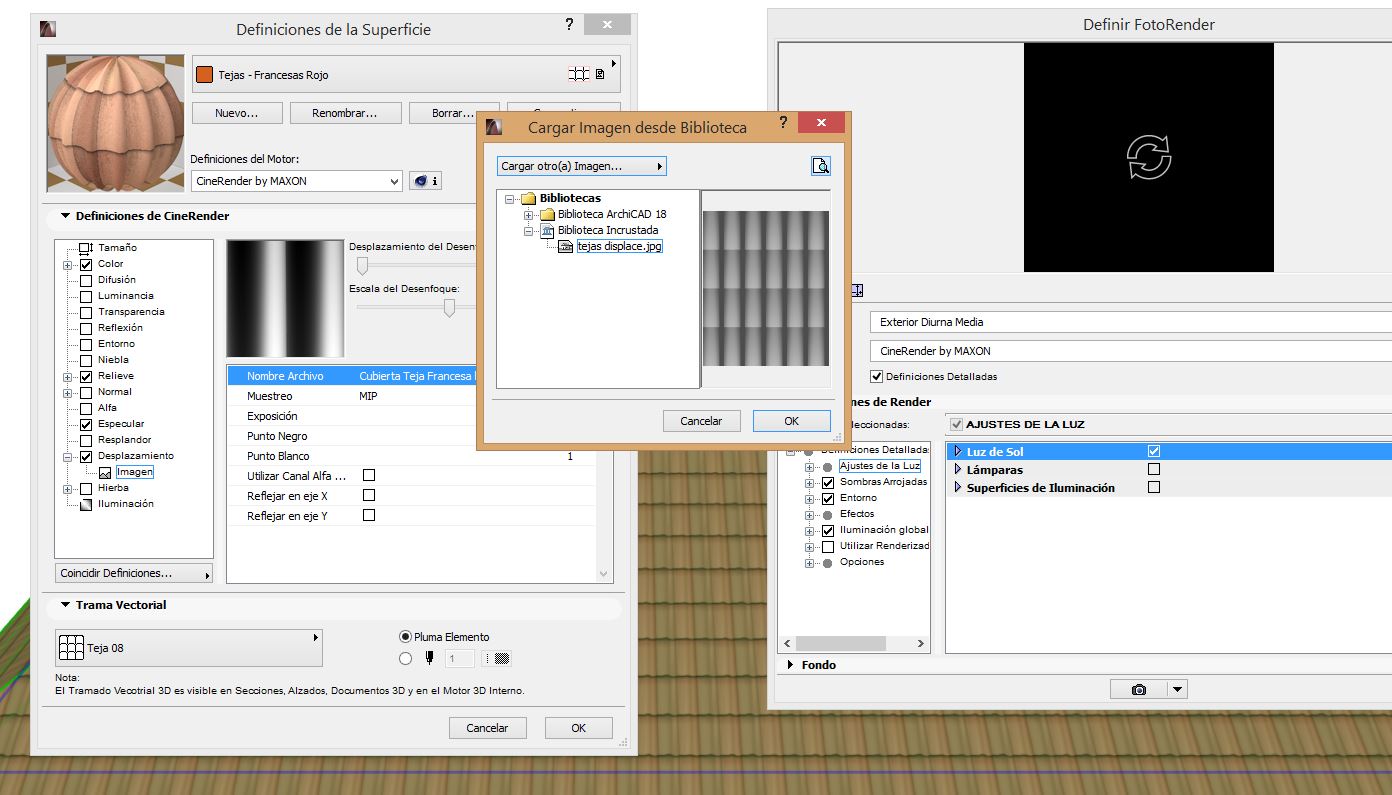Click the Renombrar button

pos(345,113)
